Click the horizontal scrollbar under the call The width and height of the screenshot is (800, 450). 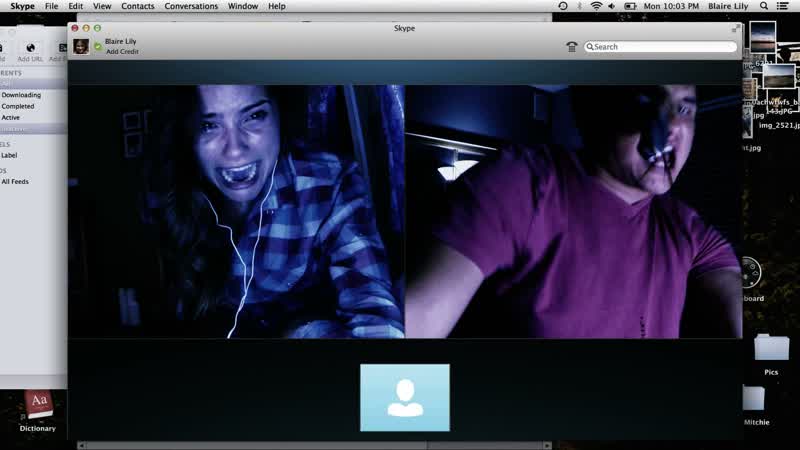(314, 445)
